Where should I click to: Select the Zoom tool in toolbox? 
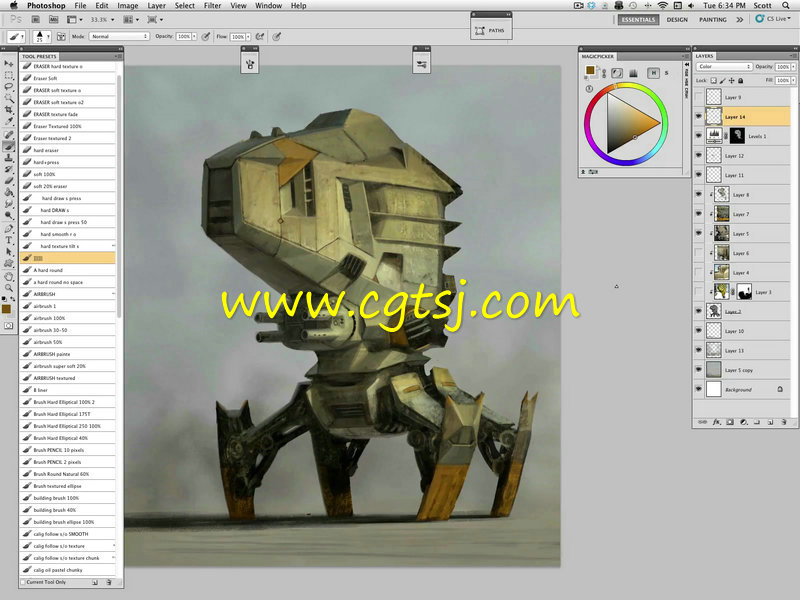(x=9, y=288)
